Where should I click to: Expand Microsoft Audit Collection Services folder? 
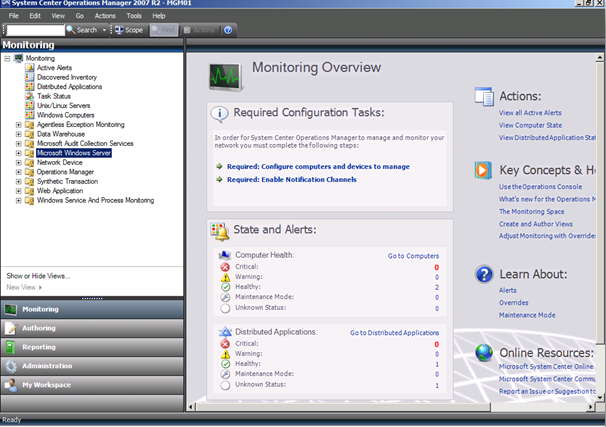point(18,144)
